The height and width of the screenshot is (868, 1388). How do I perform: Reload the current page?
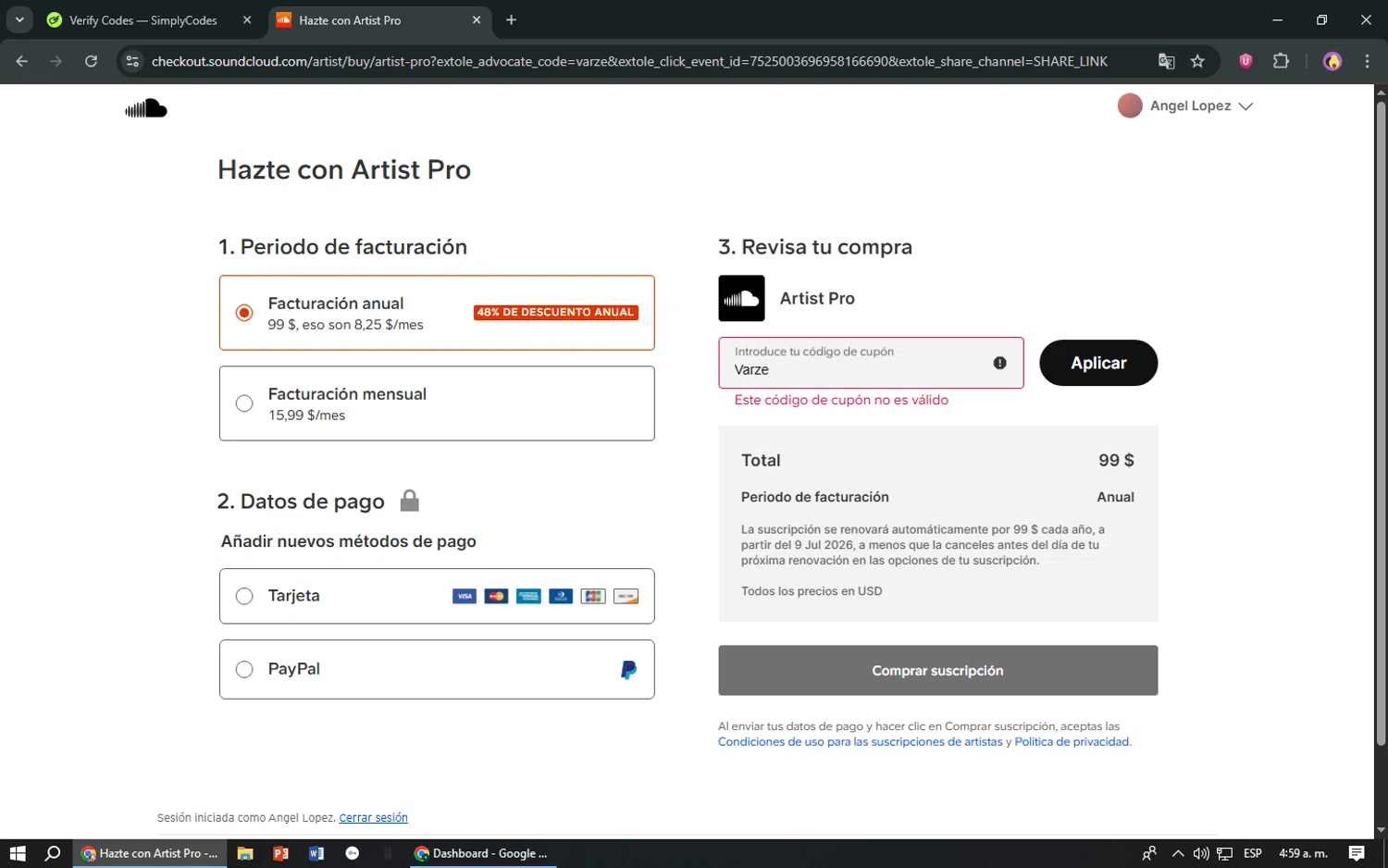91,61
